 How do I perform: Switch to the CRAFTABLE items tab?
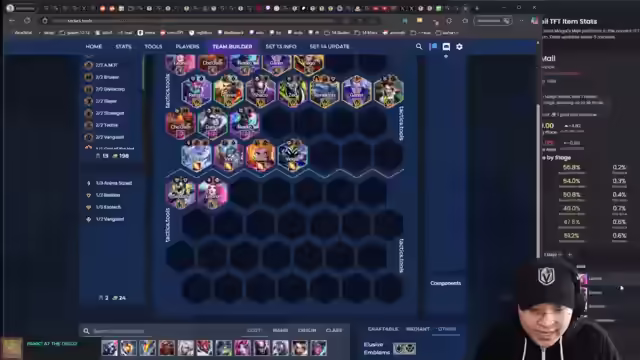point(382,329)
